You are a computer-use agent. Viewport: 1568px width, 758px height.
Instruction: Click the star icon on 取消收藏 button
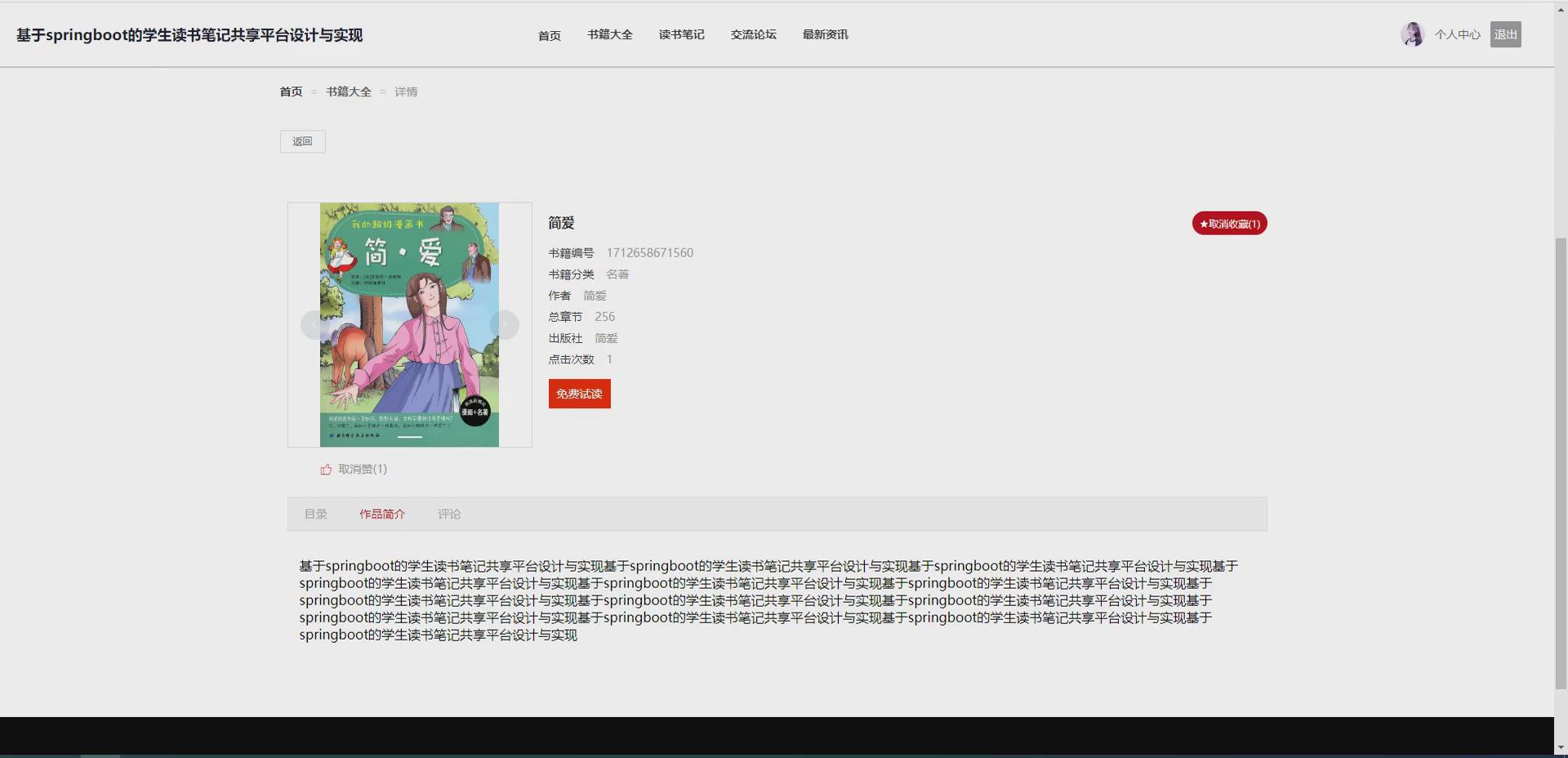[x=1205, y=223]
